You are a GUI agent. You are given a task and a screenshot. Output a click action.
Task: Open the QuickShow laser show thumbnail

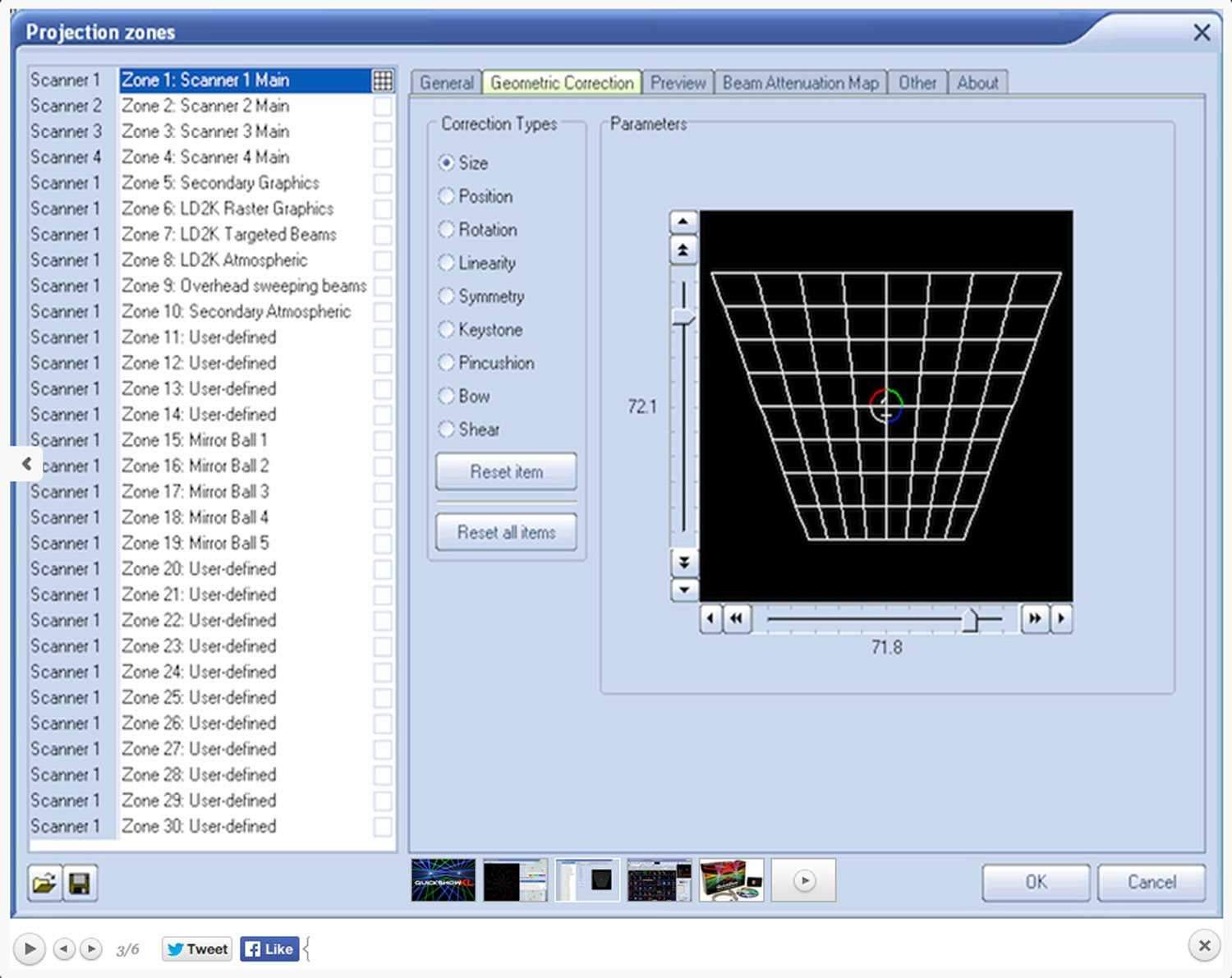pyautogui.click(x=443, y=879)
